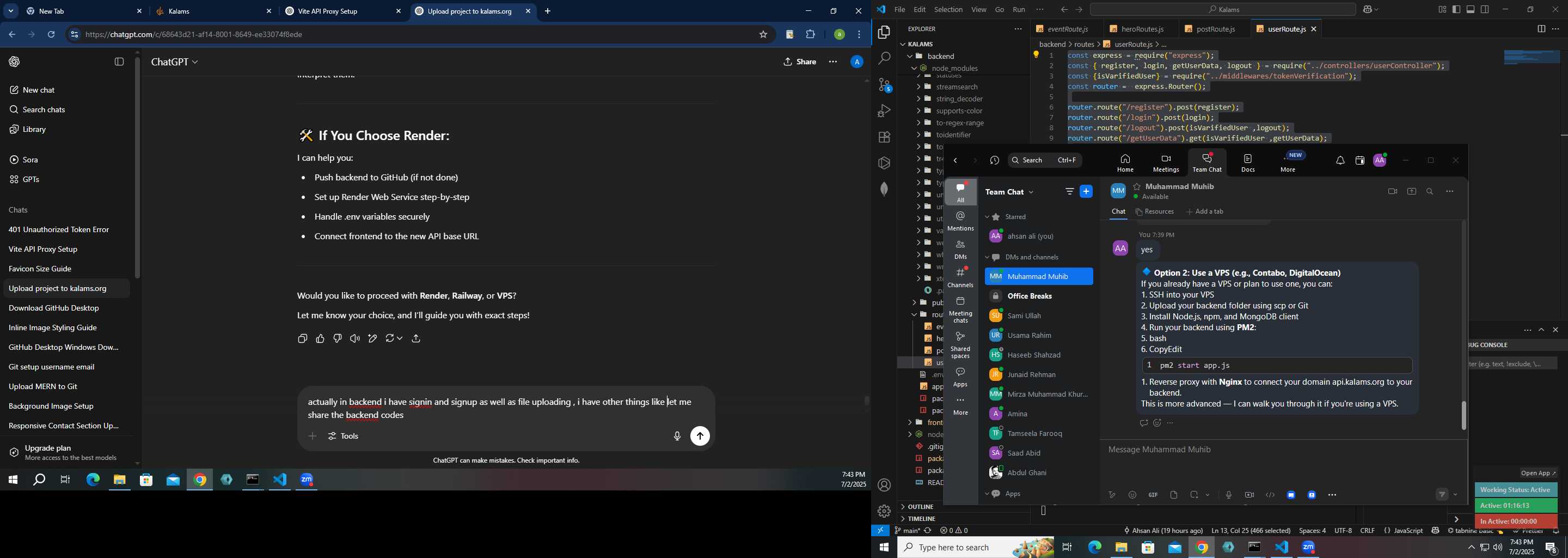The width and height of the screenshot is (1568, 558).
Task: Open VS Code Accounts icon
Action: pyautogui.click(x=884, y=486)
